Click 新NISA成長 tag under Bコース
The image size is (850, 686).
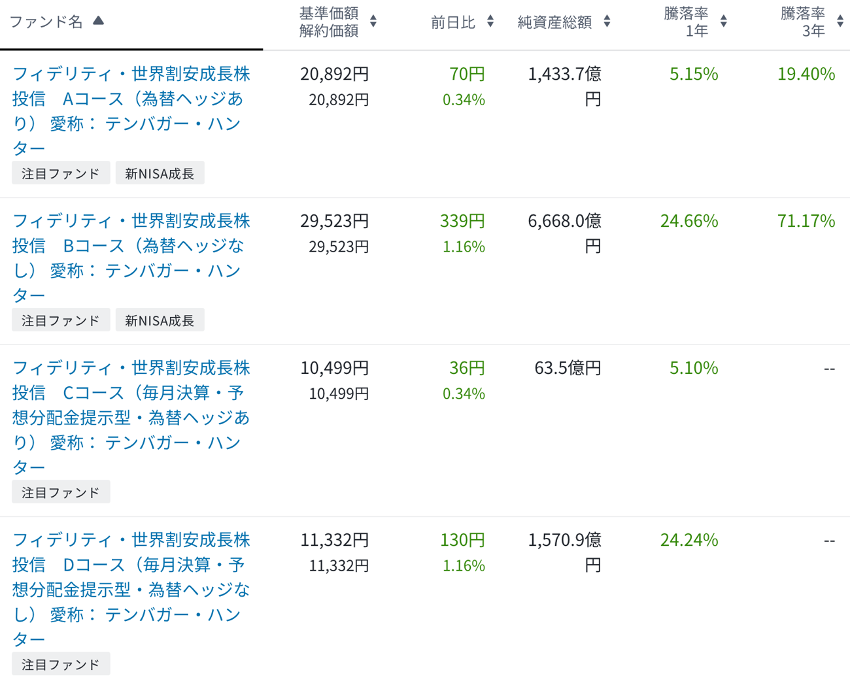click(160, 320)
